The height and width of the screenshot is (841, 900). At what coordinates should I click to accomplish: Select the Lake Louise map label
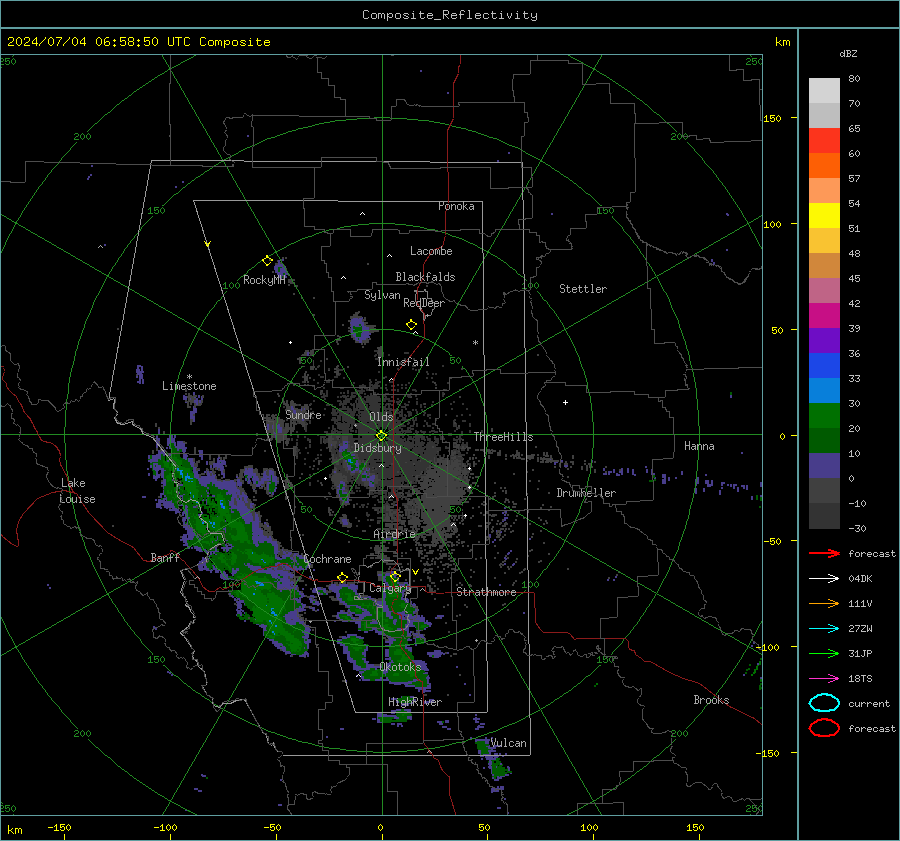(77, 491)
